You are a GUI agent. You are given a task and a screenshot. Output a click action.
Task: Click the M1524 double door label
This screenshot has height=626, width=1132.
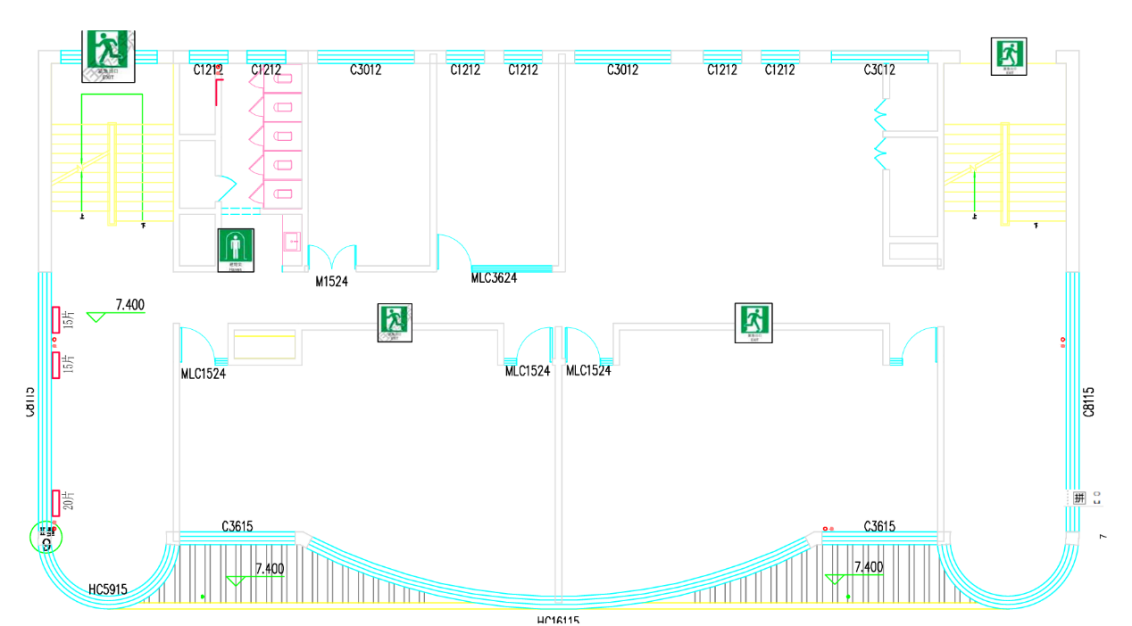tap(332, 282)
